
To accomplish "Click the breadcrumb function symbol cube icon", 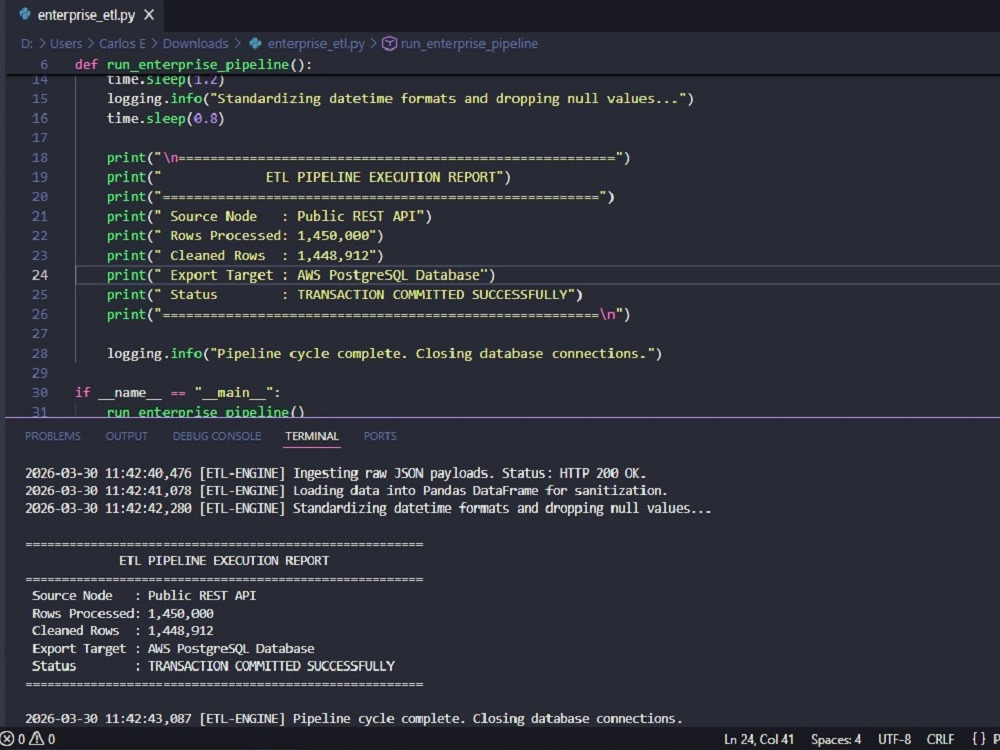I will [389, 43].
